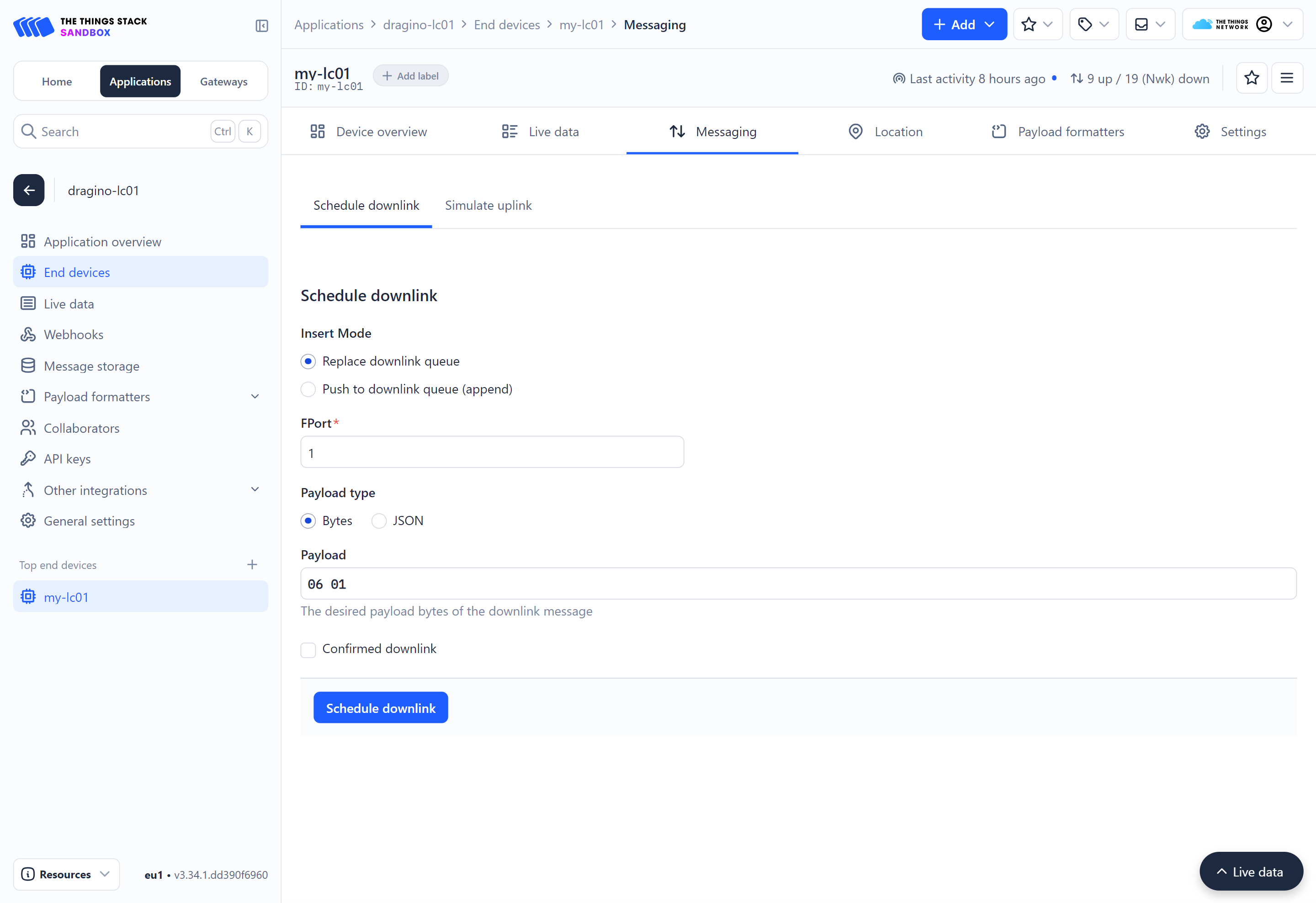Screen dimensions: 1316x903
Task: Enable the Confirmed downlink checkbox
Action: pyautogui.click(x=308, y=649)
